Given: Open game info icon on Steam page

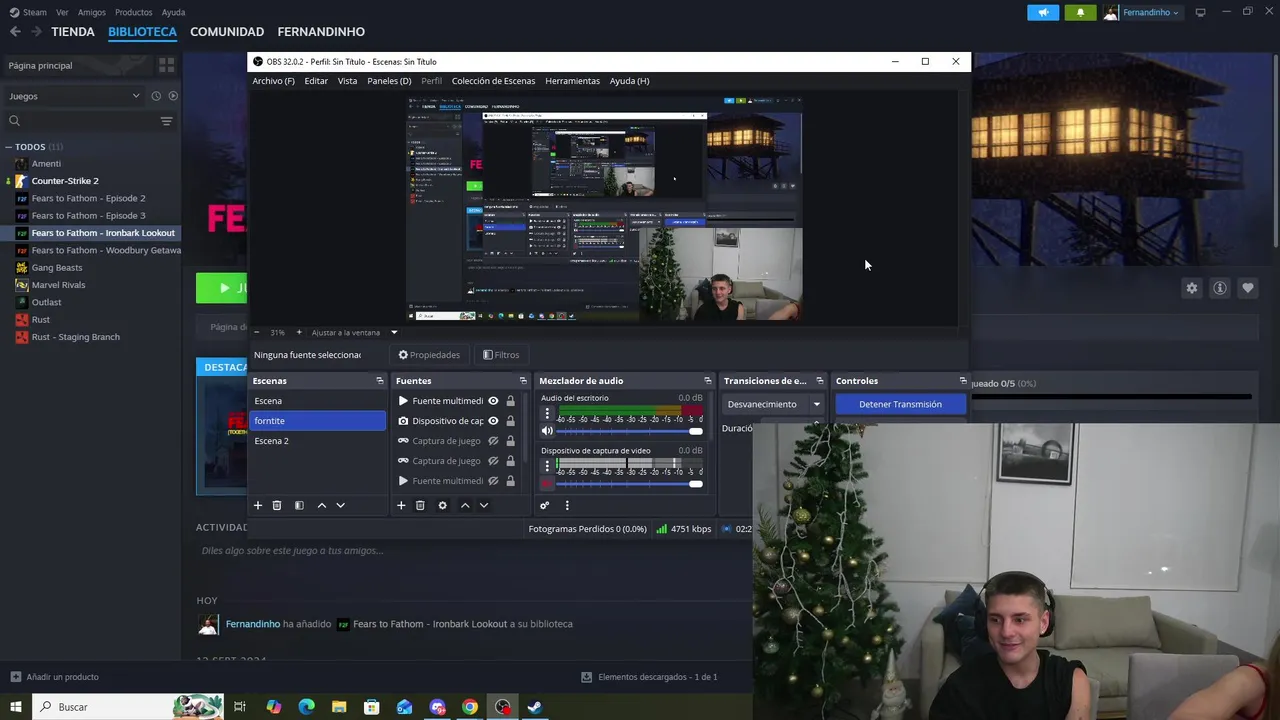Looking at the screenshot, I should coord(1220,288).
